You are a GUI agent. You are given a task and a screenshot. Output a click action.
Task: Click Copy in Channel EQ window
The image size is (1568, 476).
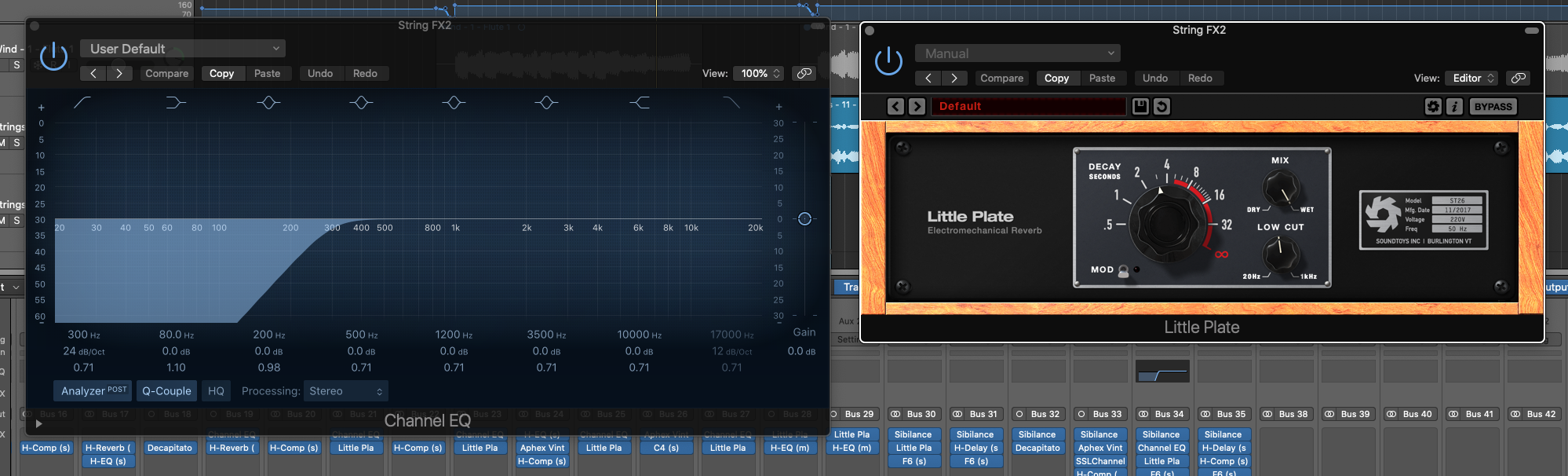[221, 73]
